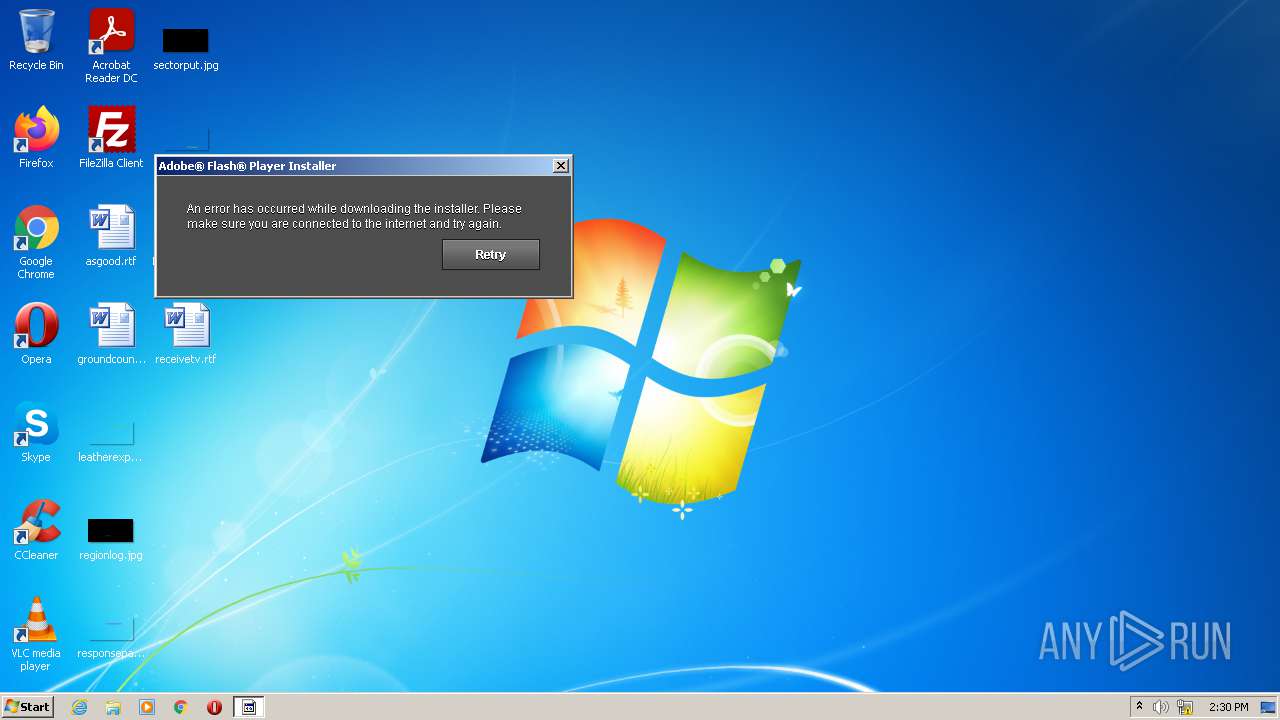The image size is (1280, 720).
Task: Select the leatherexp... desktop file
Action: point(111,440)
